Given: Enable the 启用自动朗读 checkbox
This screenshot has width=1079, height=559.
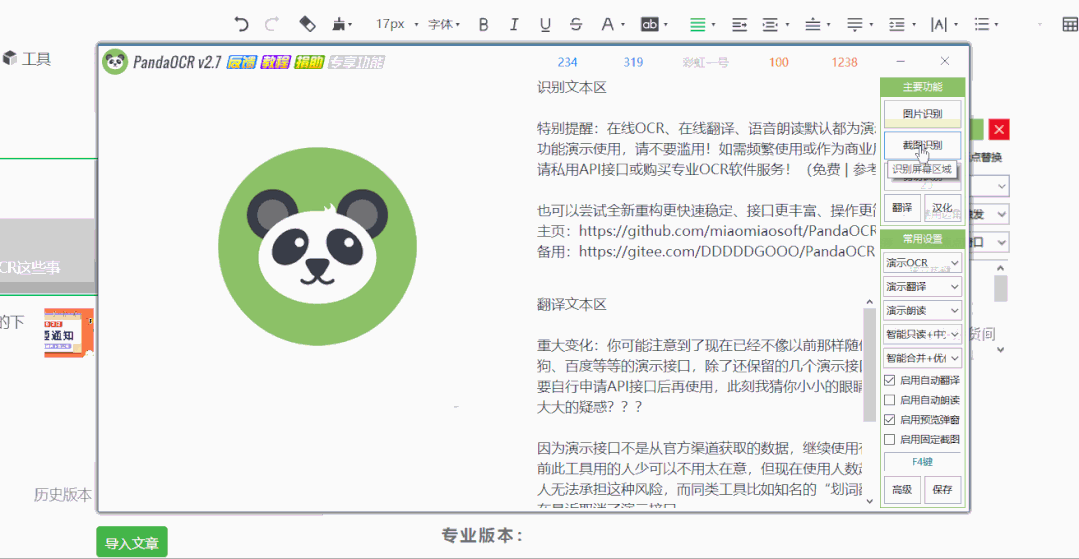Looking at the screenshot, I should tap(890, 400).
